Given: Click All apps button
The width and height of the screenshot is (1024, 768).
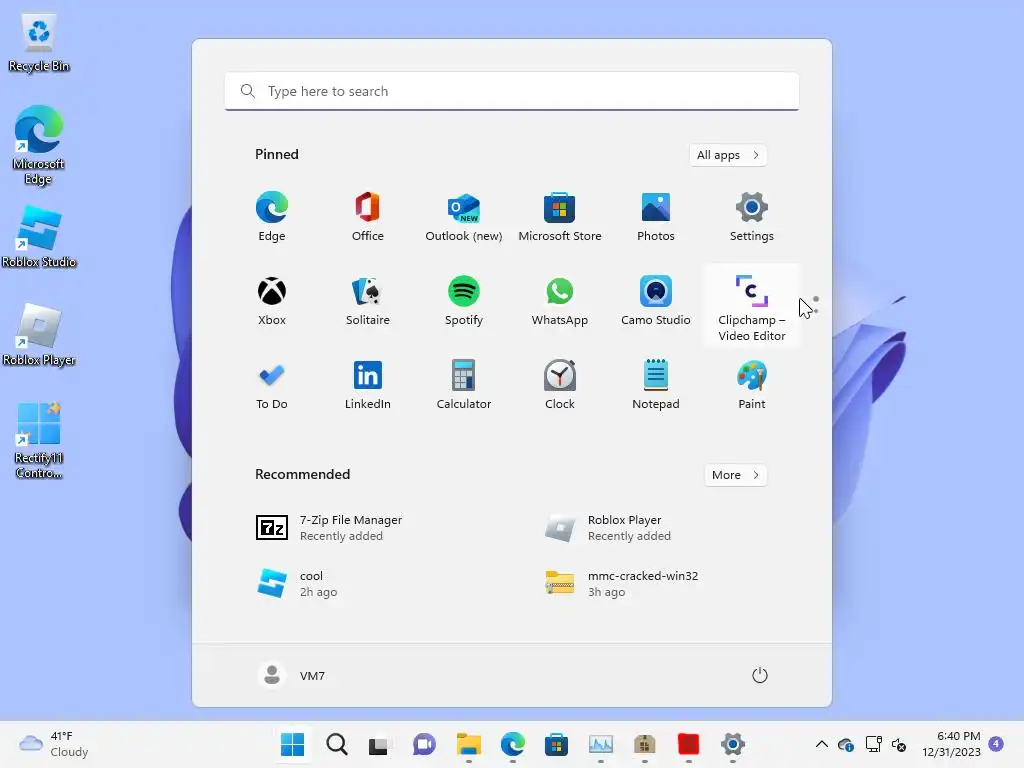Looking at the screenshot, I should click(728, 155).
